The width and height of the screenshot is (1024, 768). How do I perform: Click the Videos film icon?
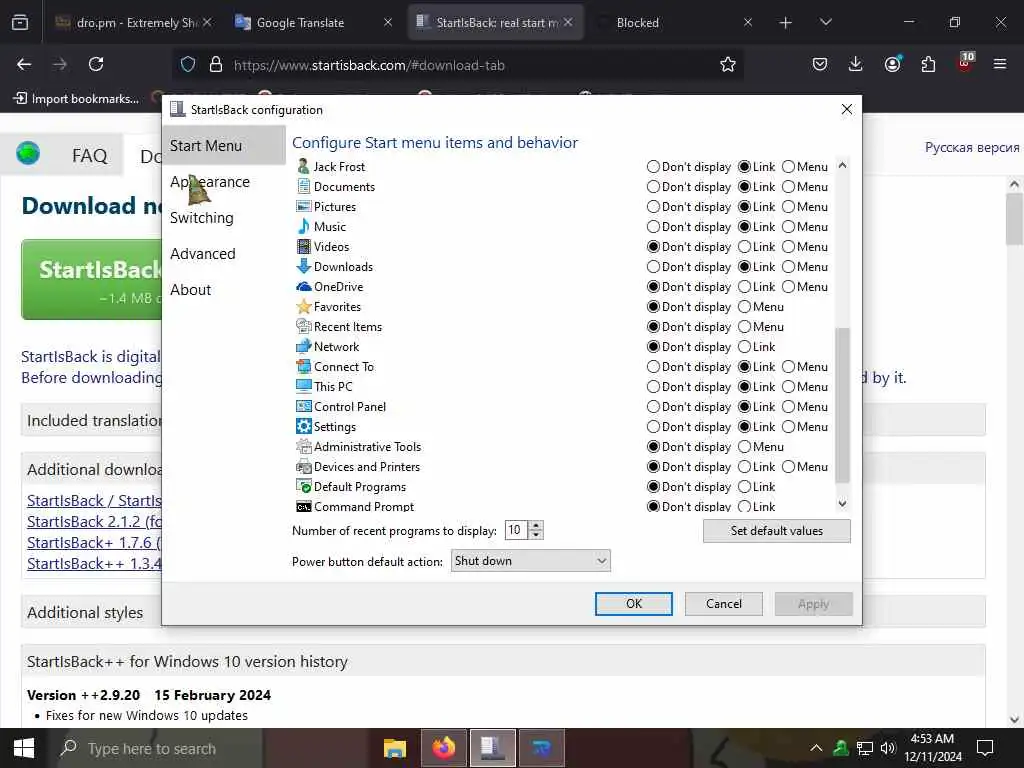pos(303,247)
